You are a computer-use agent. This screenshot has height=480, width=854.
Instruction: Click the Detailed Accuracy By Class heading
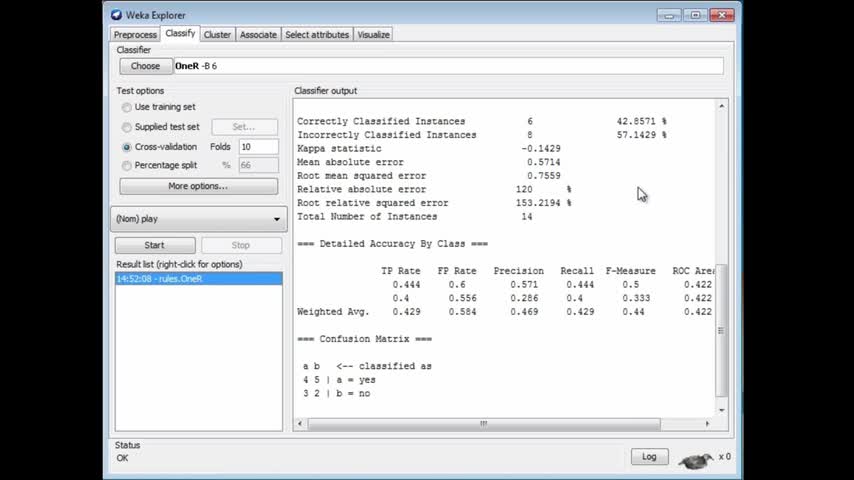(x=393, y=244)
